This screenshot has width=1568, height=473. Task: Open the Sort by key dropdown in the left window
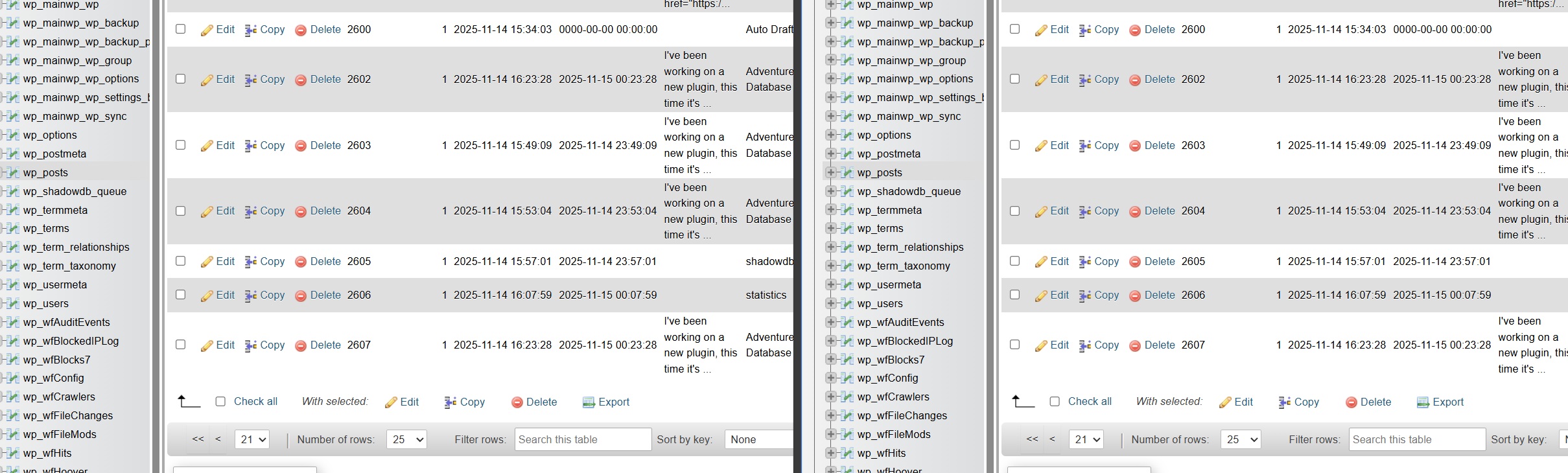pos(758,439)
